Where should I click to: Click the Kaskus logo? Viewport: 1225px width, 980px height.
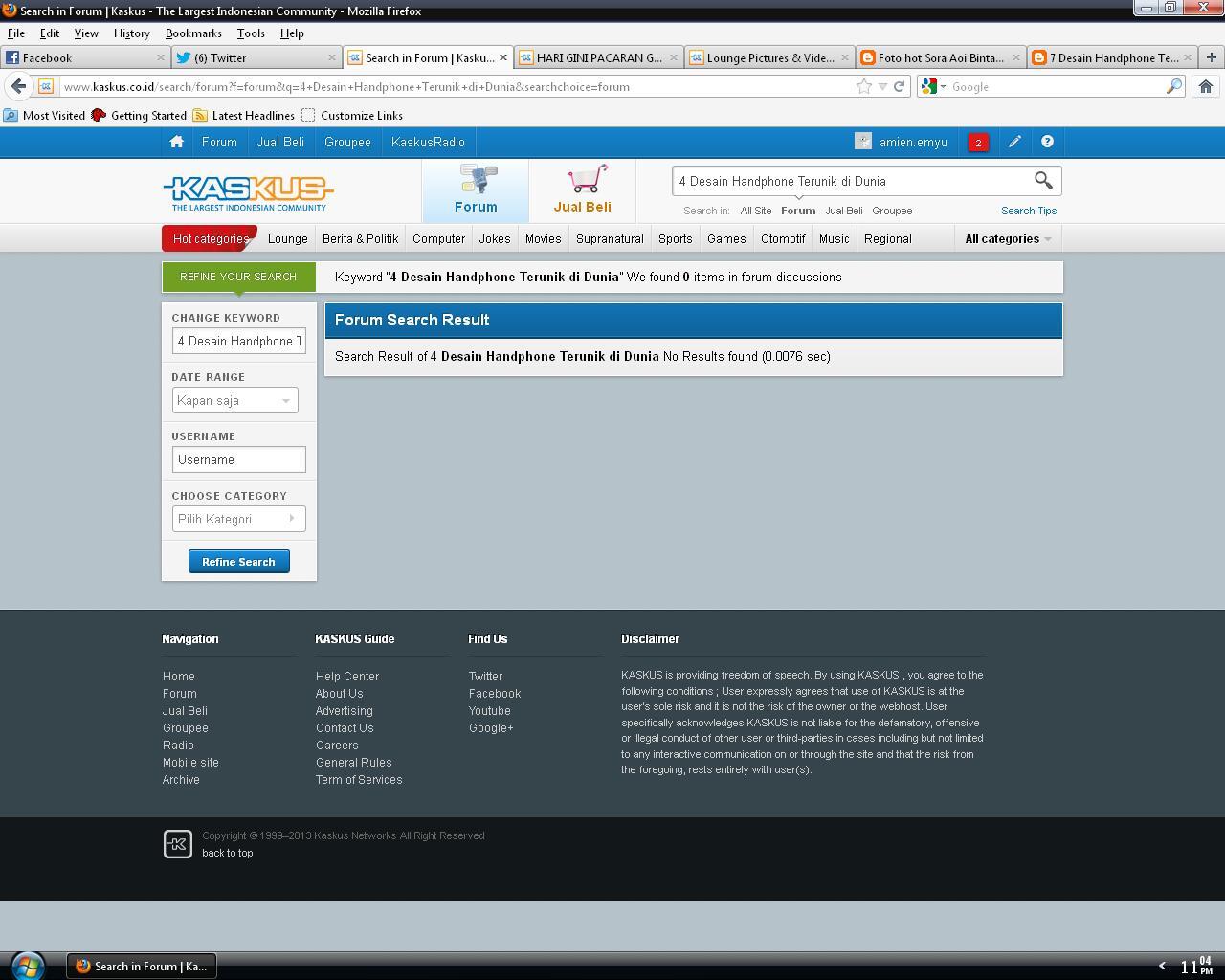click(x=248, y=192)
